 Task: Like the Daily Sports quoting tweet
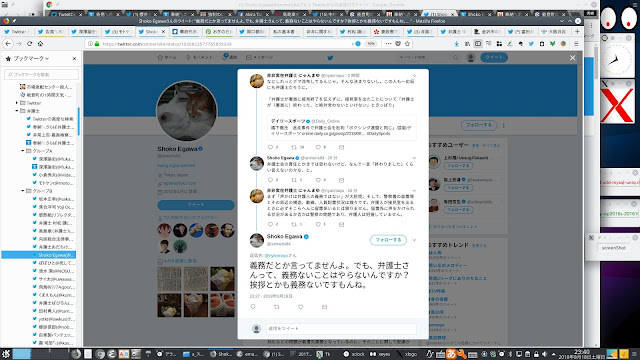pos(318,147)
